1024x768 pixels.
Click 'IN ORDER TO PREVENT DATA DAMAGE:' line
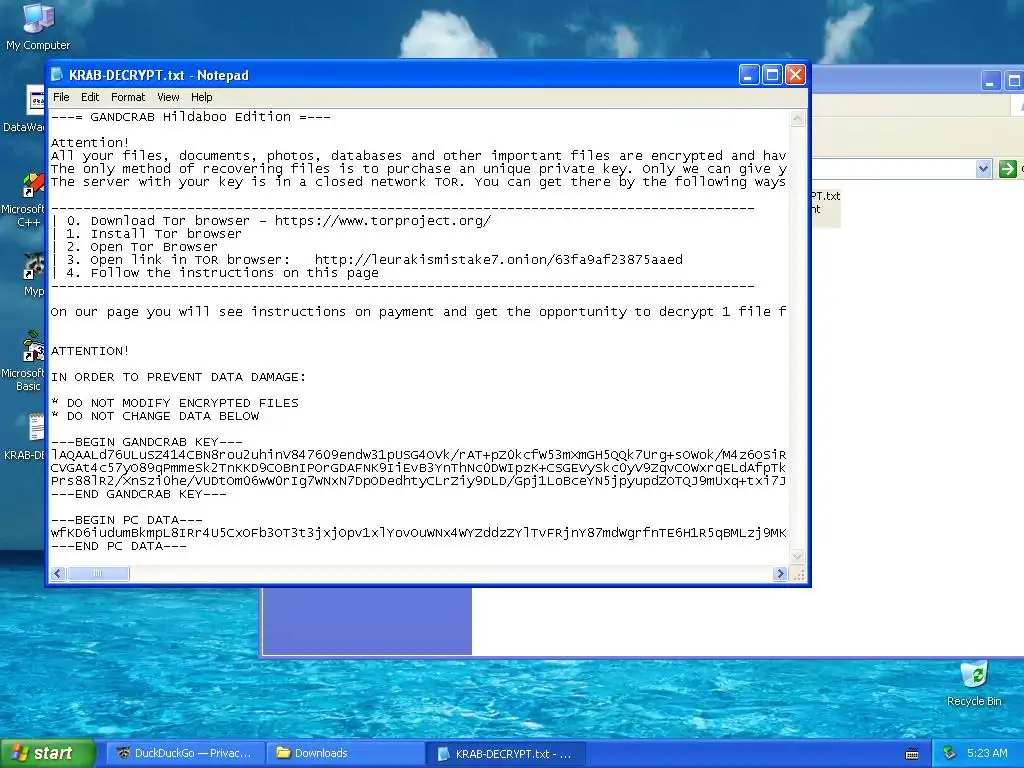pos(178,377)
